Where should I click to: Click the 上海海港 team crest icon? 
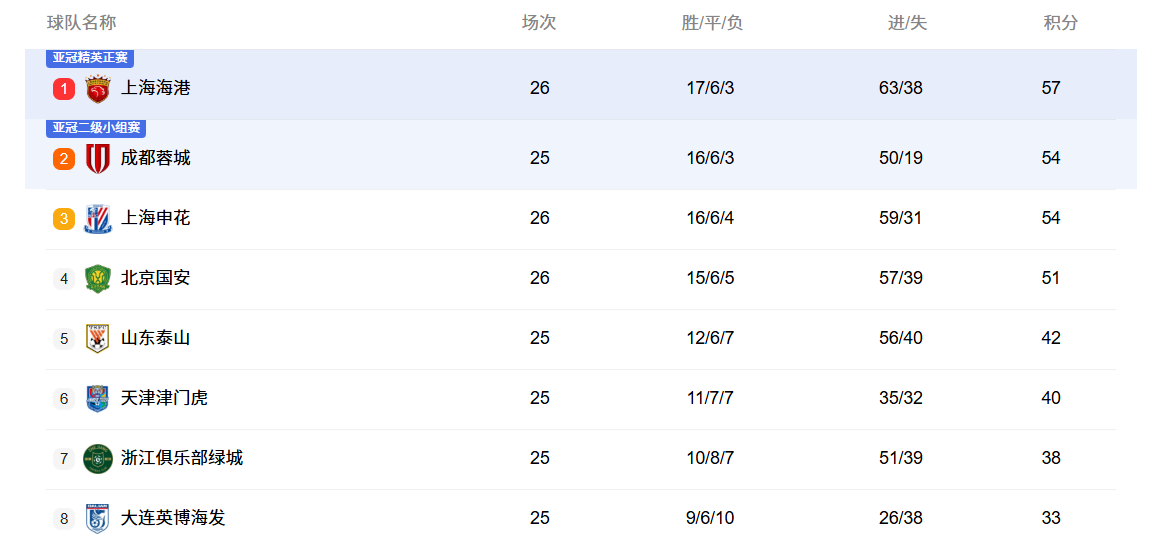click(97, 89)
